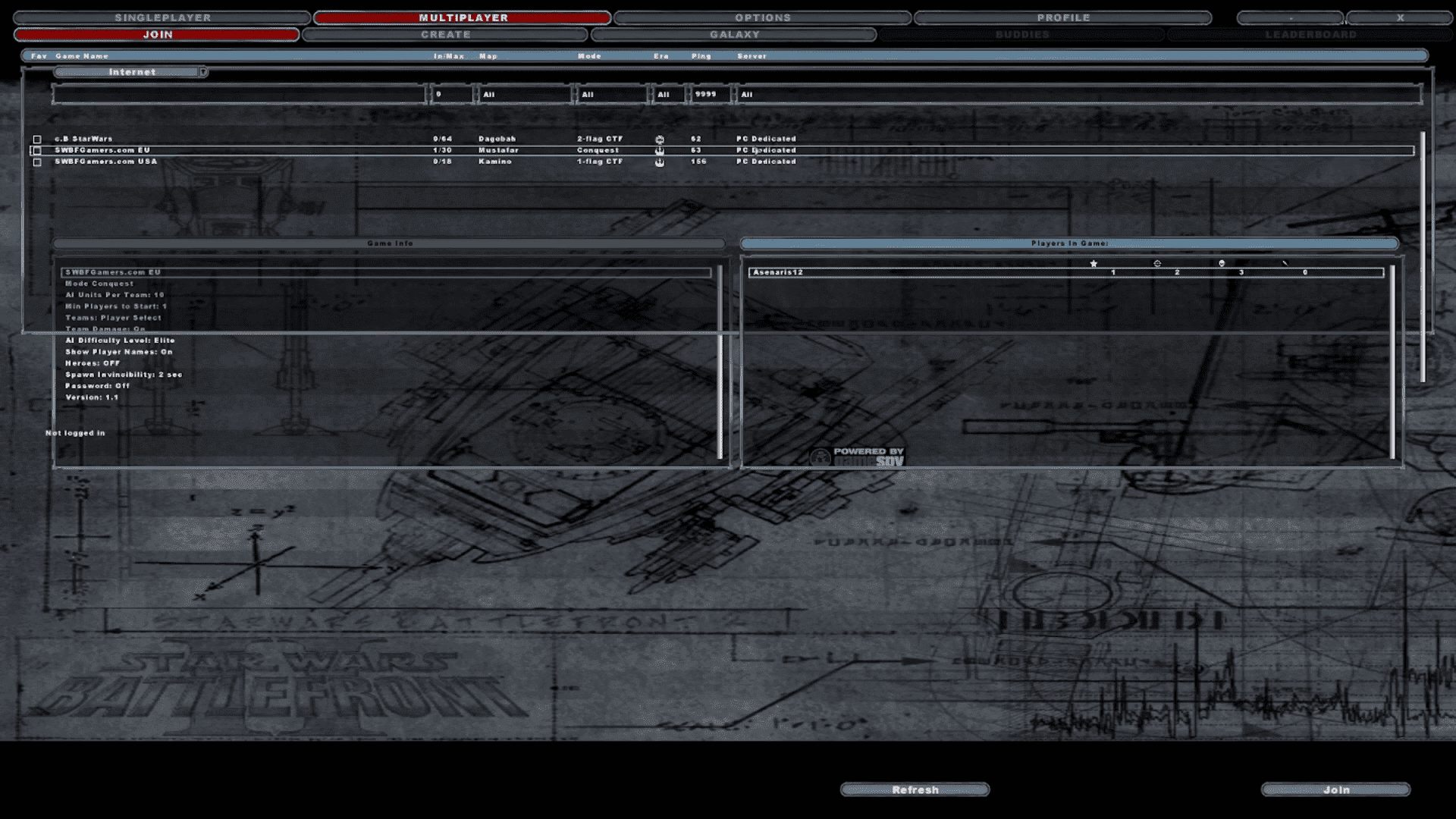Sort by the In/Max column header
Viewport: 1456px width, 819px height.
point(449,56)
